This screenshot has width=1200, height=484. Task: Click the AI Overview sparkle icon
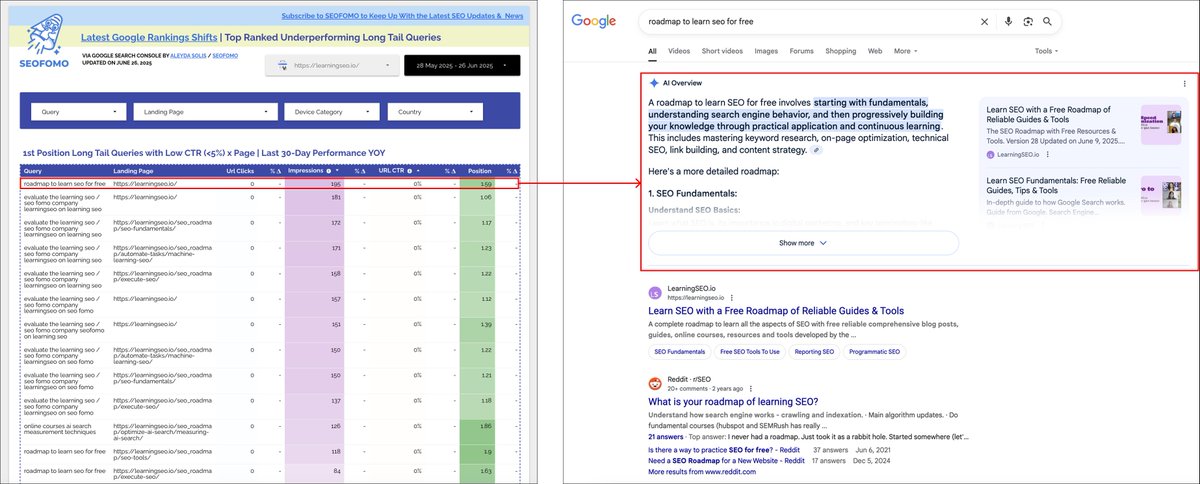pyautogui.click(x=654, y=84)
